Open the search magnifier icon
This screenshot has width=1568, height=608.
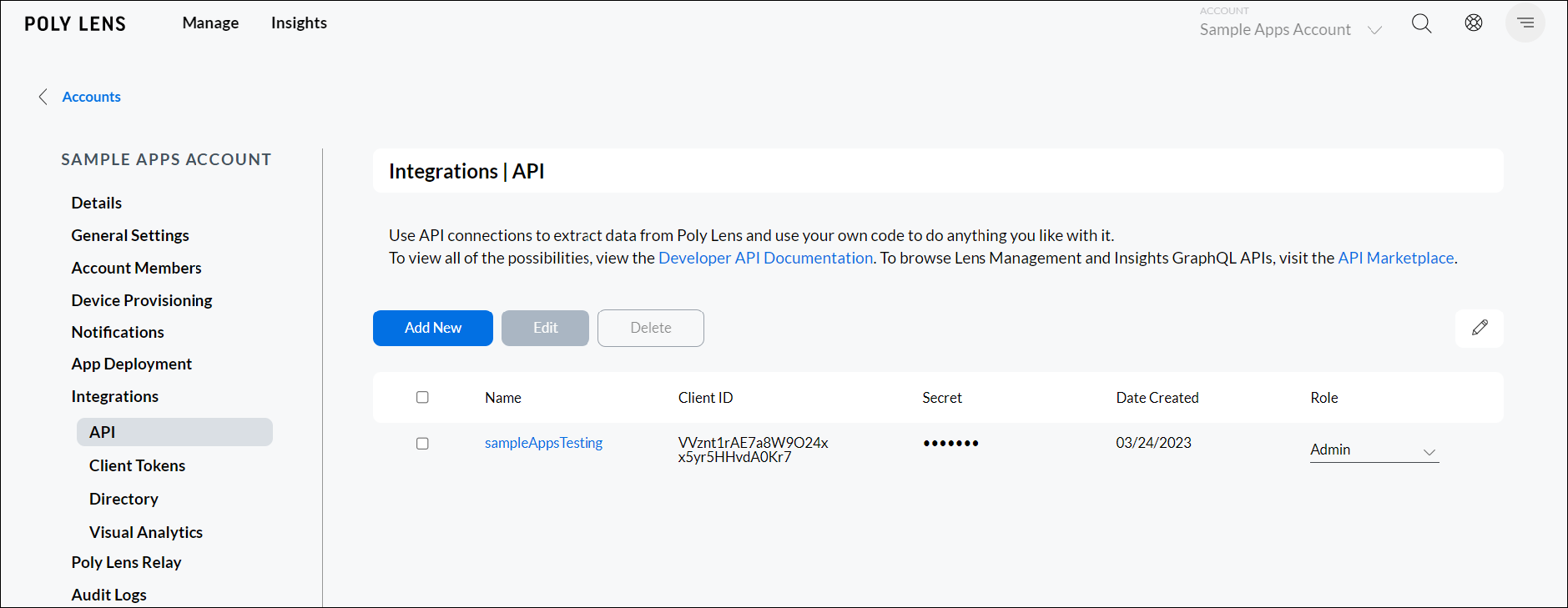point(1421,23)
